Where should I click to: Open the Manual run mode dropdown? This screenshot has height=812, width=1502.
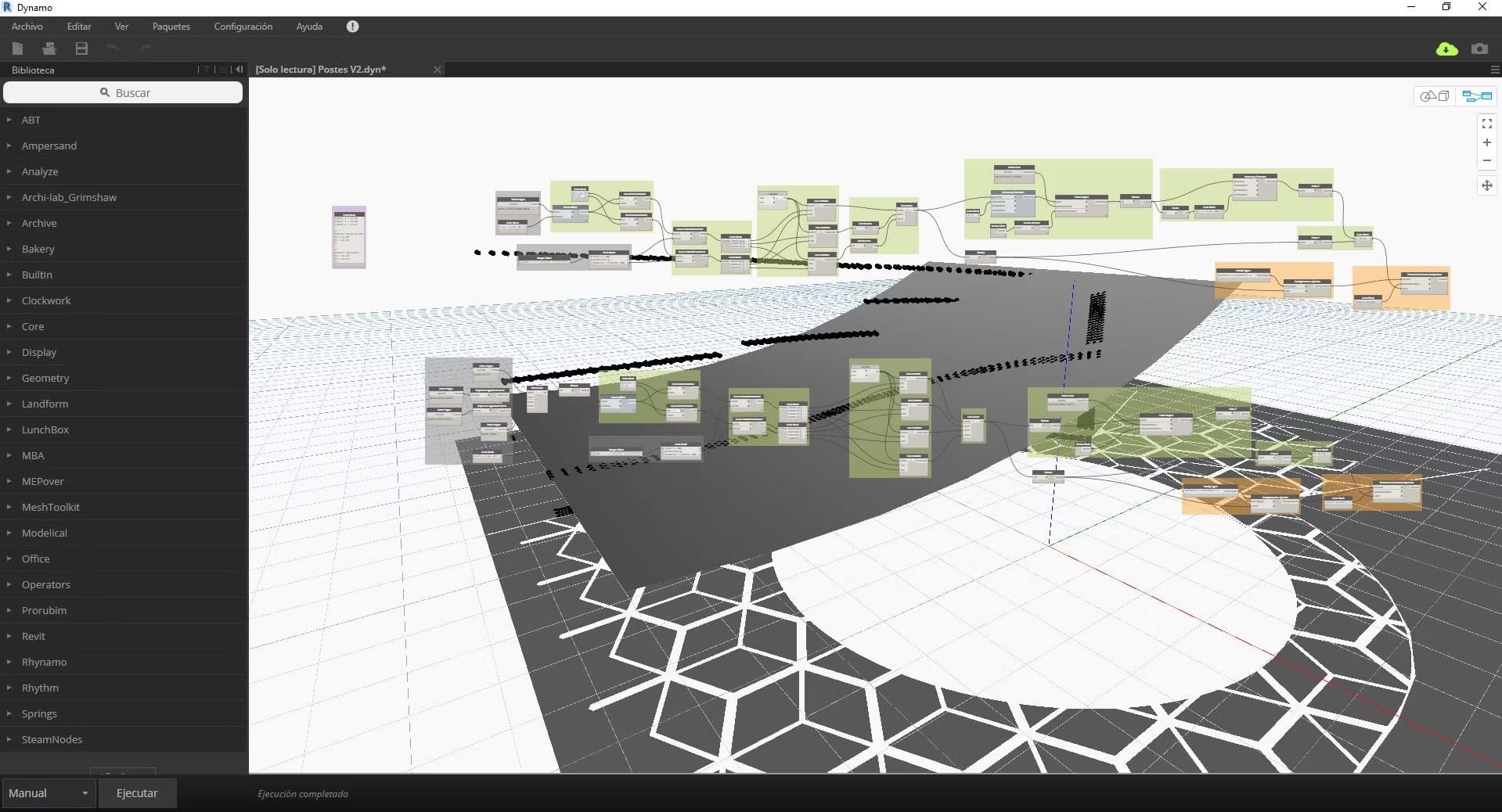[x=49, y=793]
